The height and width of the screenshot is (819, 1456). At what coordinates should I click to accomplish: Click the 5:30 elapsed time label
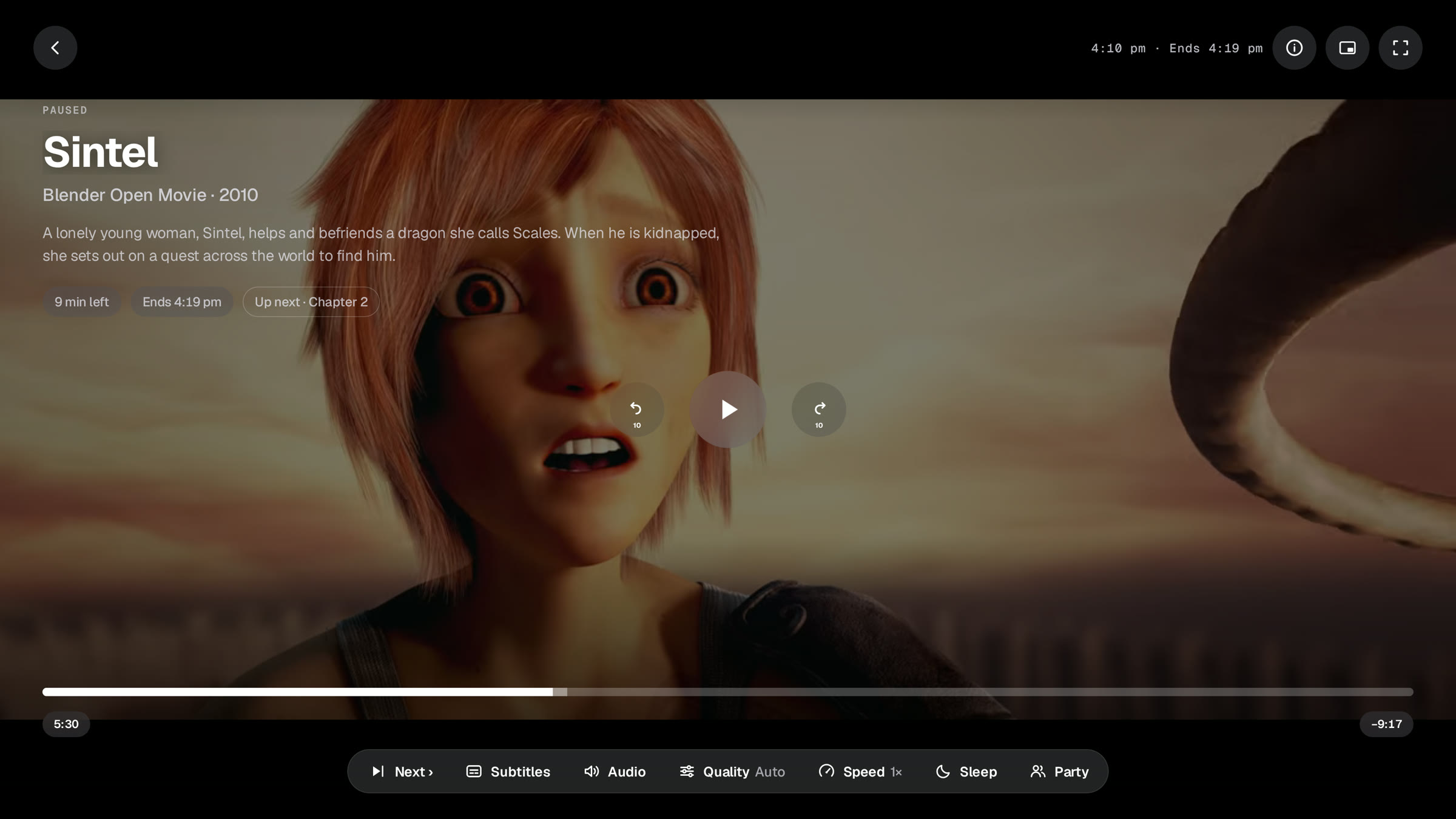[66, 724]
